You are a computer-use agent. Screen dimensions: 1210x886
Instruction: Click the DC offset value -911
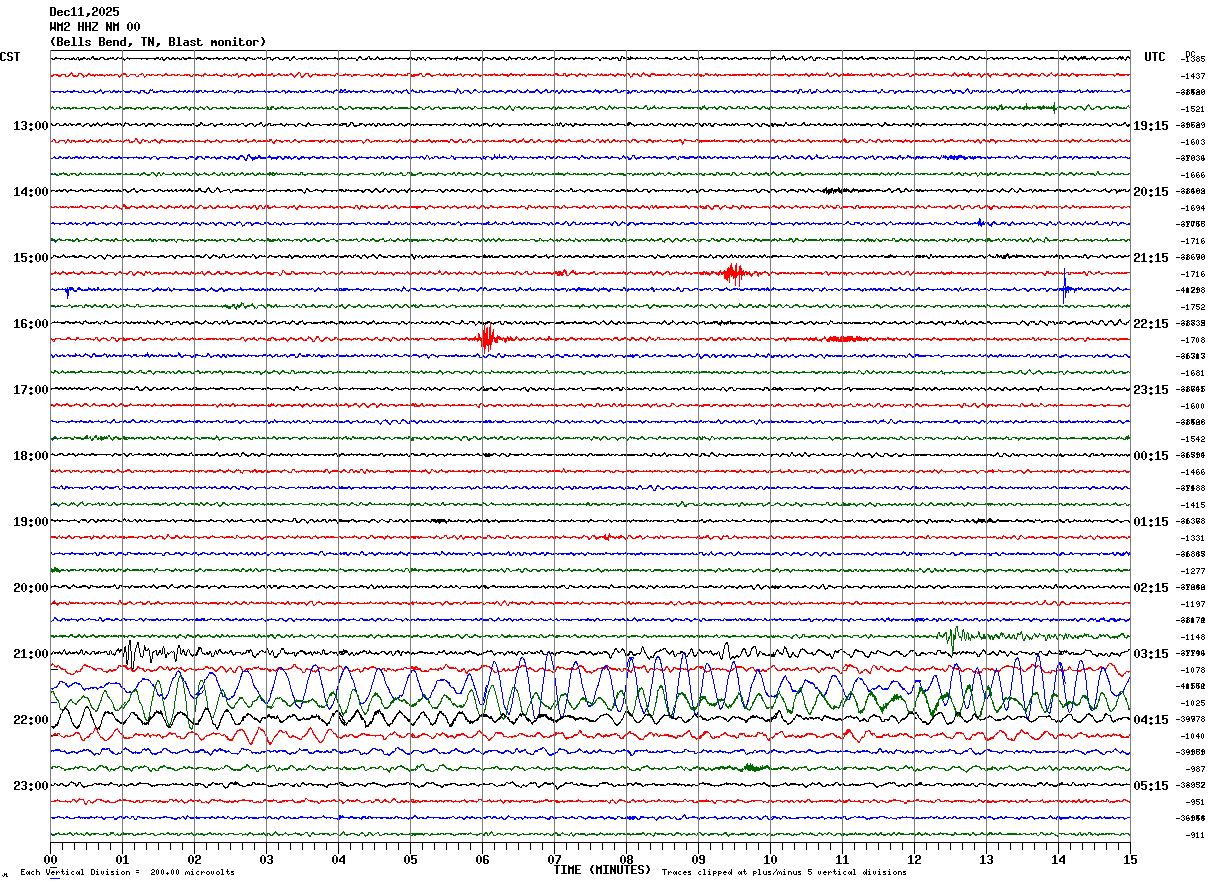1193,835
